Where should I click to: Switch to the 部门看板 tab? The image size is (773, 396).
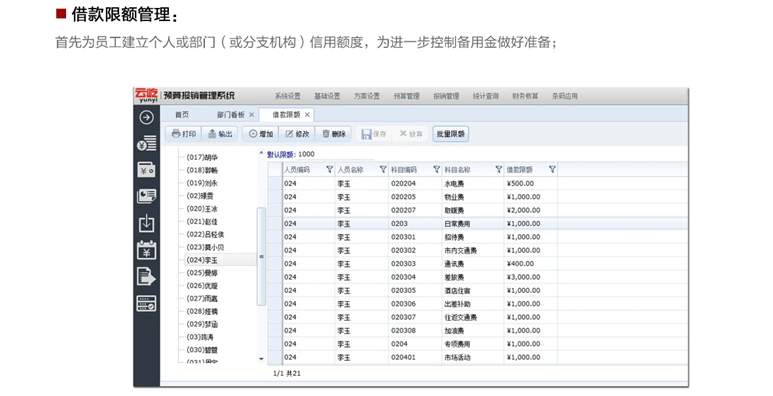(x=231, y=114)
